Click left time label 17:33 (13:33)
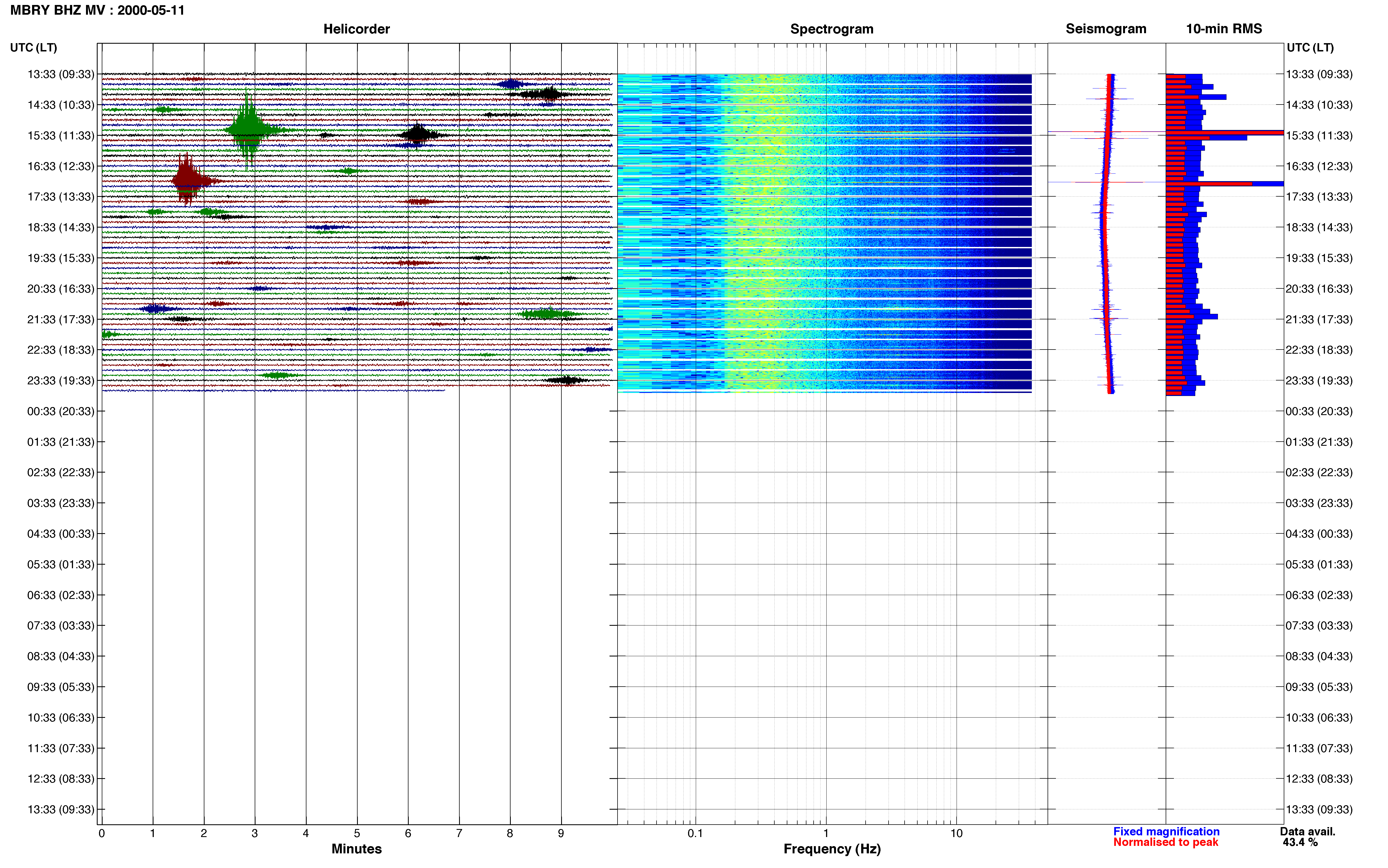 pyautogui.click(x=61, y=197)
